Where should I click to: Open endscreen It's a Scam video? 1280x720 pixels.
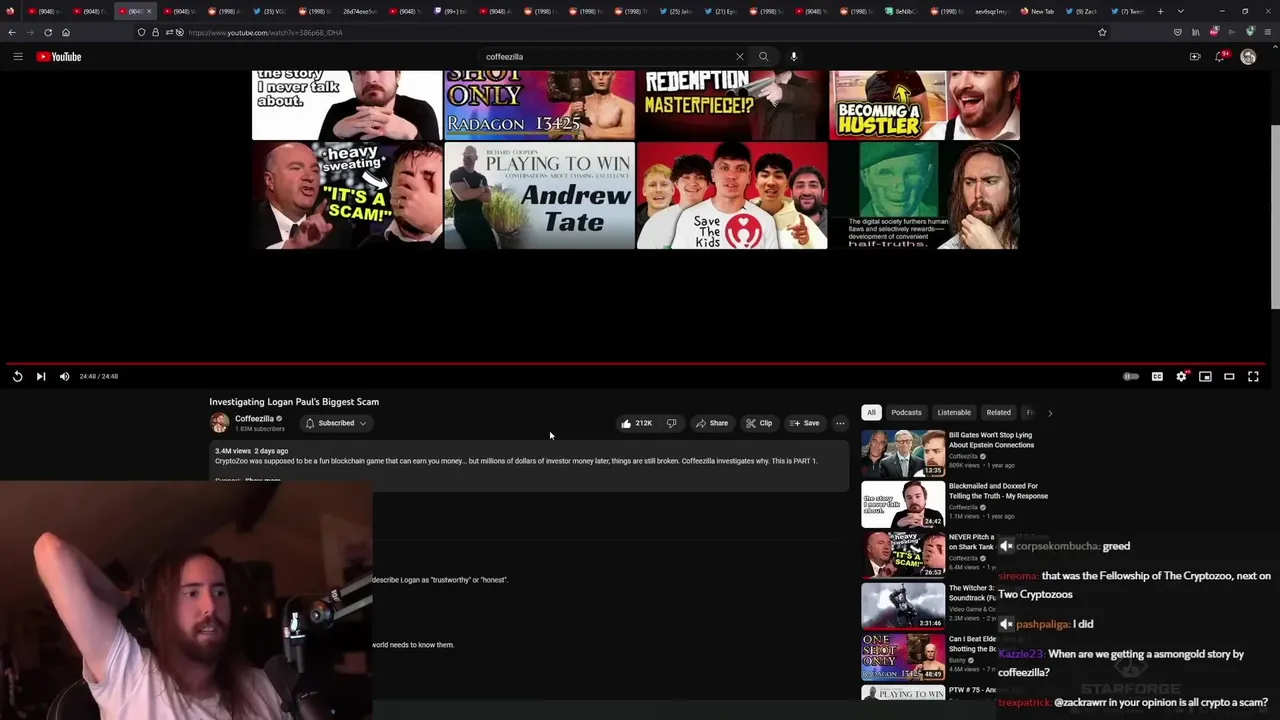click(347, 195)
